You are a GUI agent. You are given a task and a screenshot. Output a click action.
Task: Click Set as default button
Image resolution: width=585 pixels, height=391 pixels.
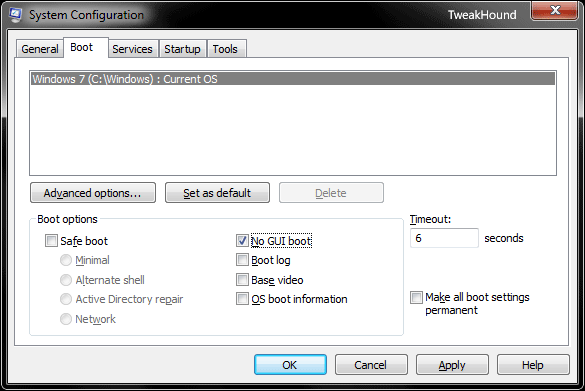[217, 193]
